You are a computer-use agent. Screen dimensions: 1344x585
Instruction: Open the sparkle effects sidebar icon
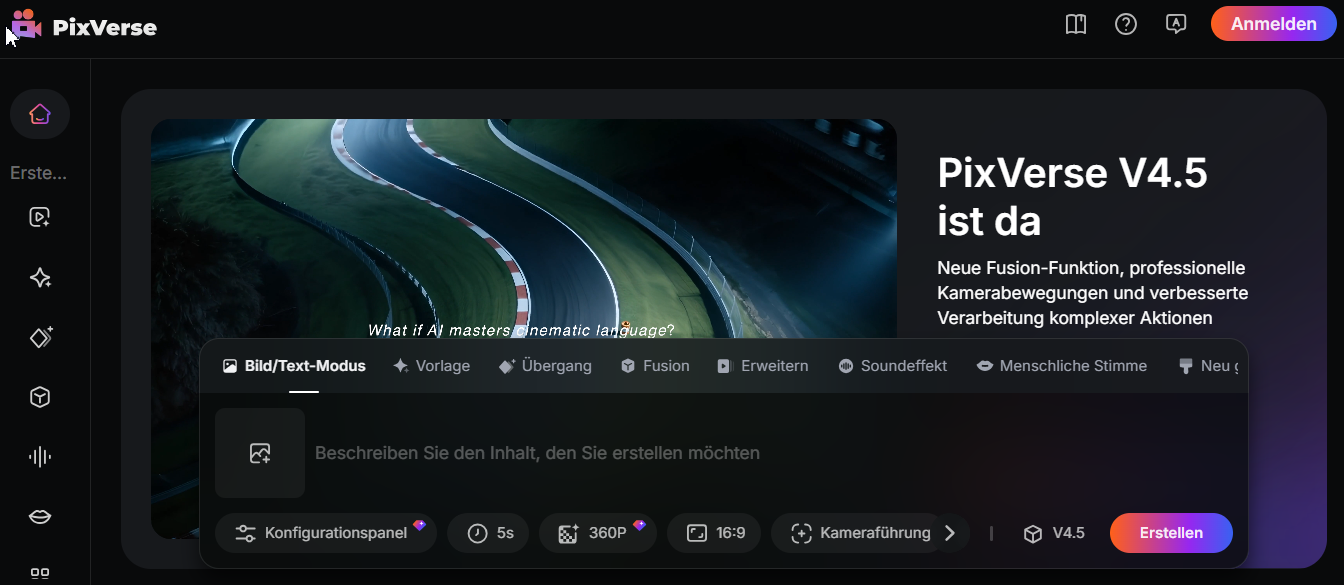(40, 278)
